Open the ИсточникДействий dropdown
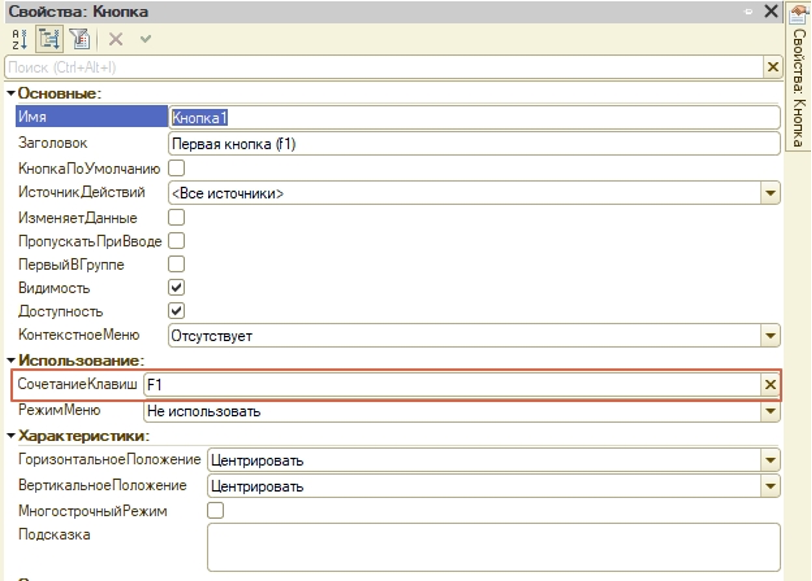812x581 pixels. [x=771, y=193]
